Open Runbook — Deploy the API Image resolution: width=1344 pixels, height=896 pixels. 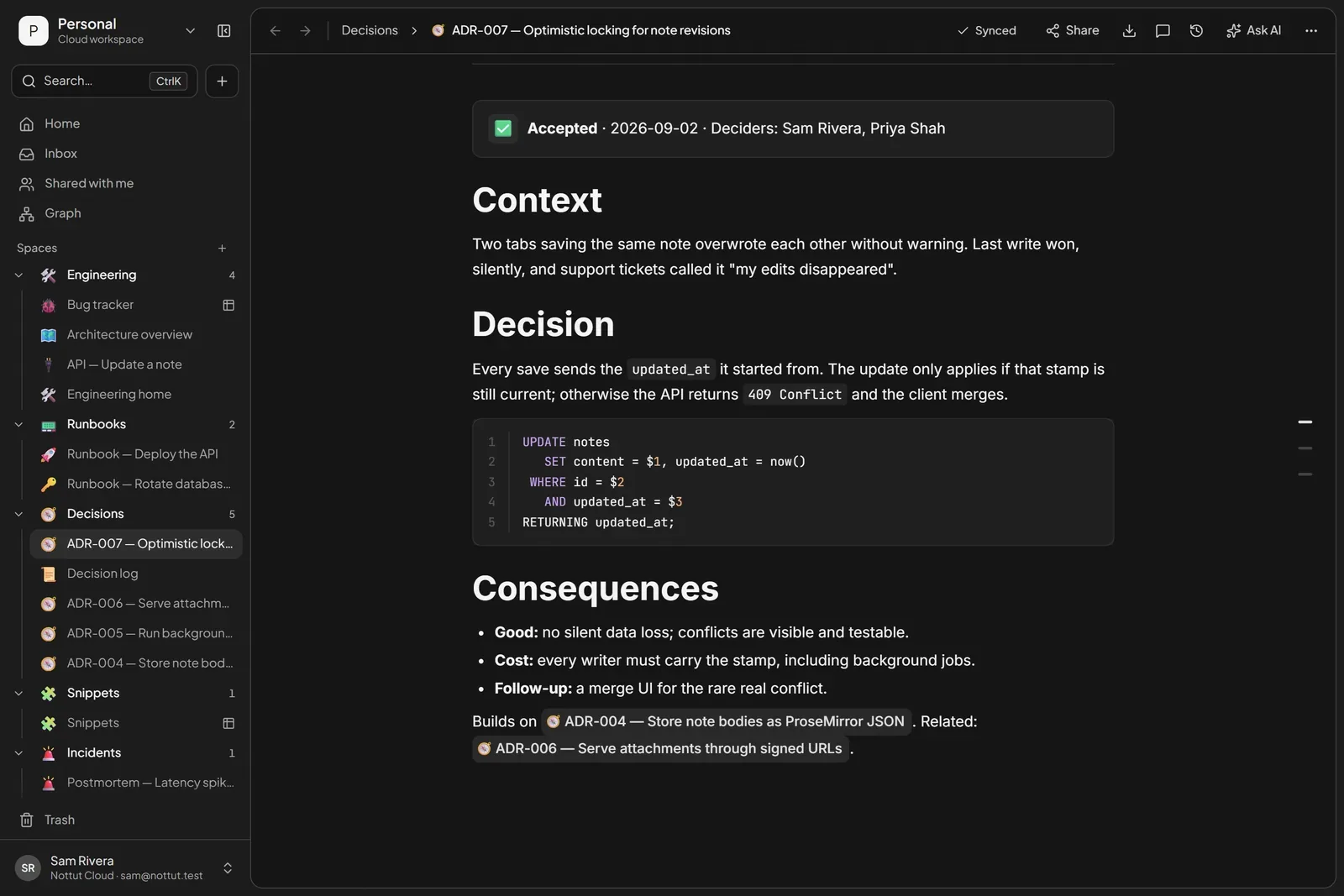click(x=136, y=454)
